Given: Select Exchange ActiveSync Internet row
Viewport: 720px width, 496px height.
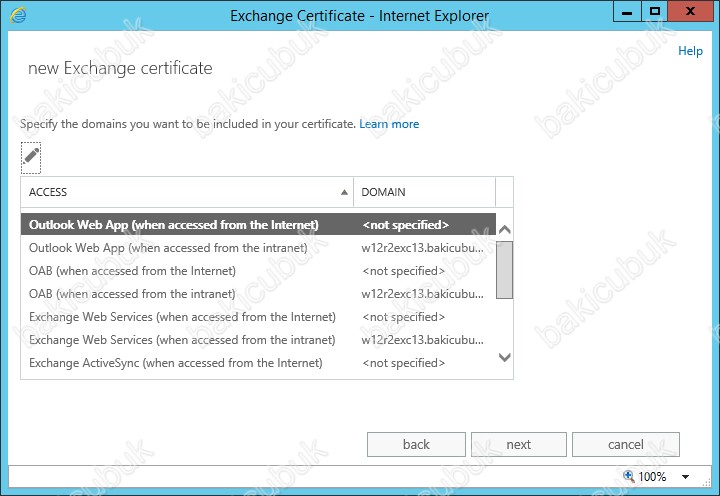Looking at the screenshot, I should 258,363.
